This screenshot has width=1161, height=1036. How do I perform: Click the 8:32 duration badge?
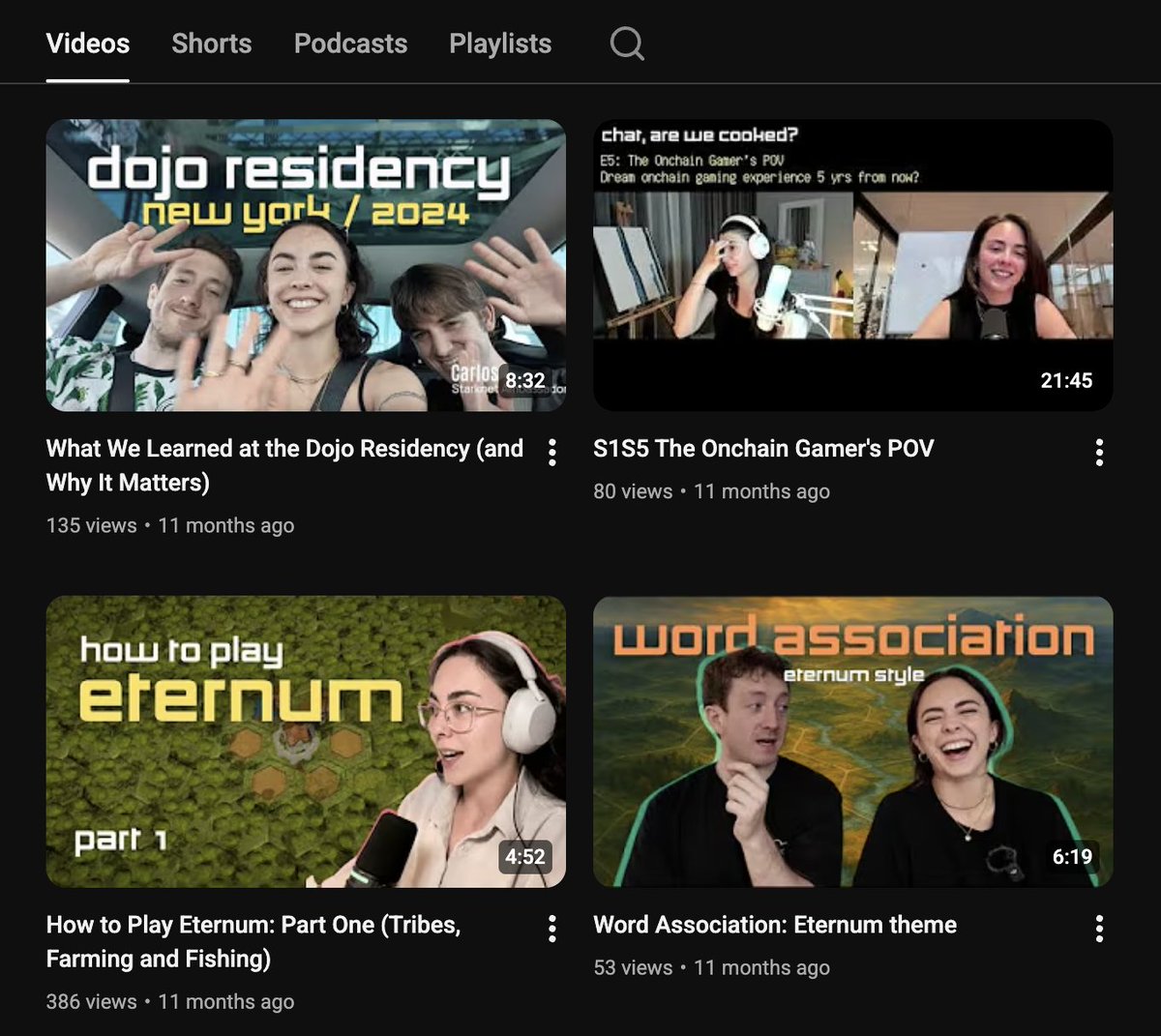(525, 380)
